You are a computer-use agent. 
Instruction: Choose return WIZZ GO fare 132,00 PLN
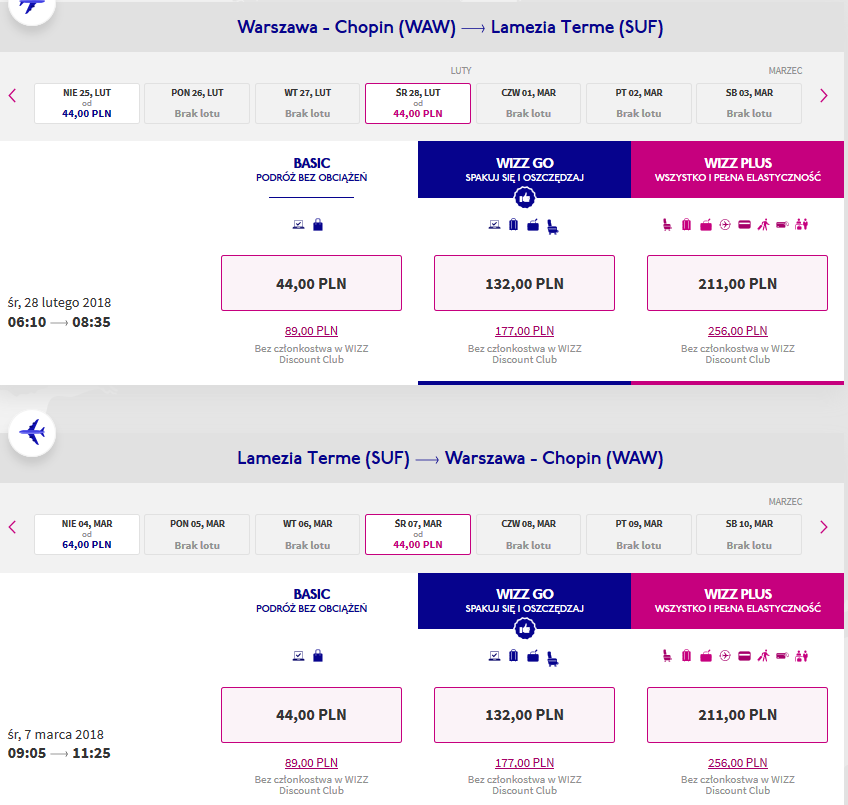tap(525, 715)
